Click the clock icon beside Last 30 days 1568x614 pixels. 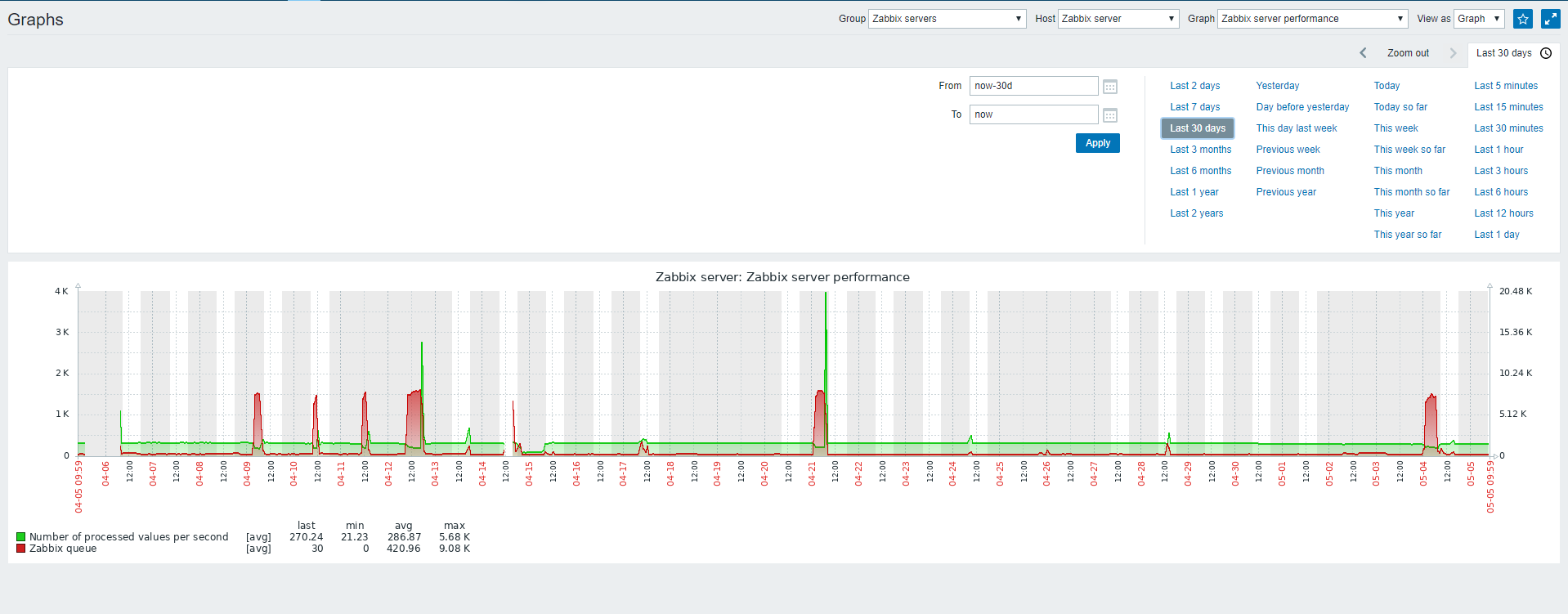(x=1546, y=53)
